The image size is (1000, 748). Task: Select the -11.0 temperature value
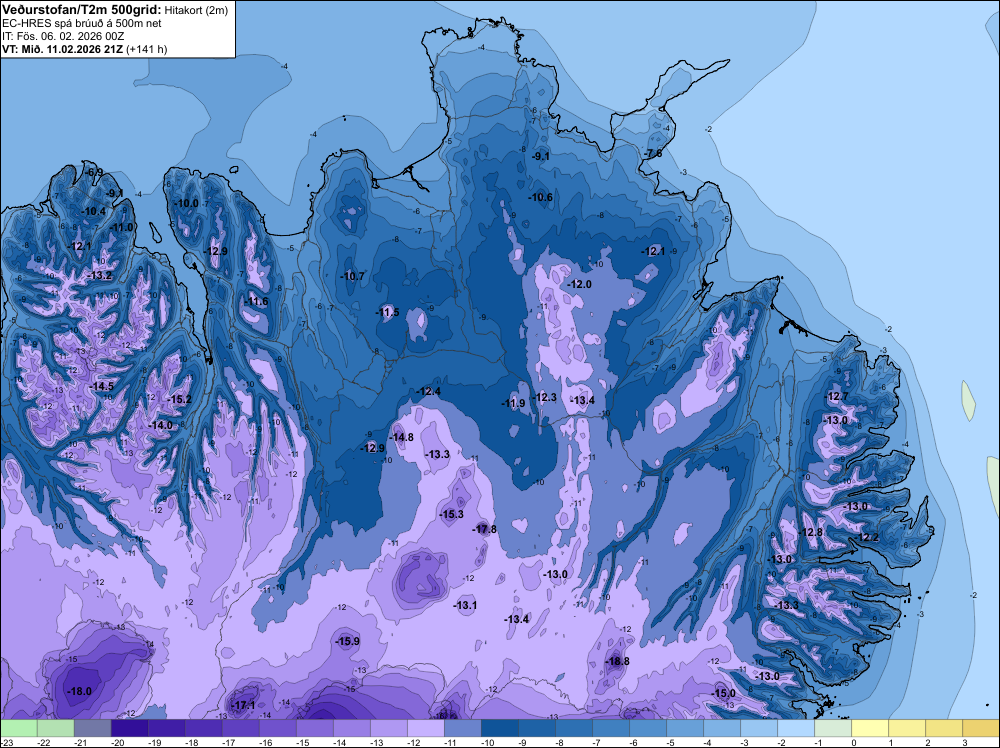click(x=121, y=228)
